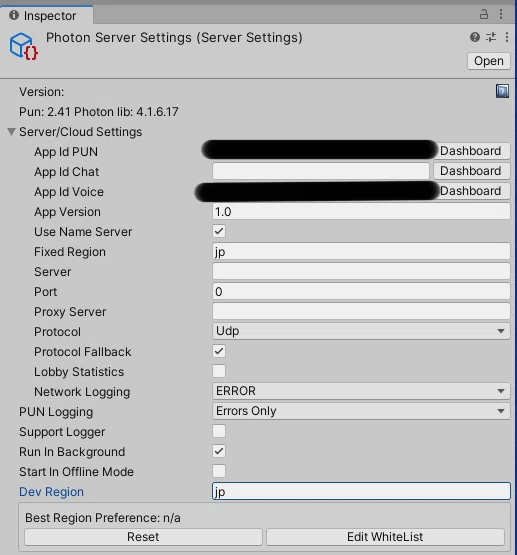Viewport: 517px width, 555px height.
Task: Click the App Id Chat input field
Action: pos(321,171)
